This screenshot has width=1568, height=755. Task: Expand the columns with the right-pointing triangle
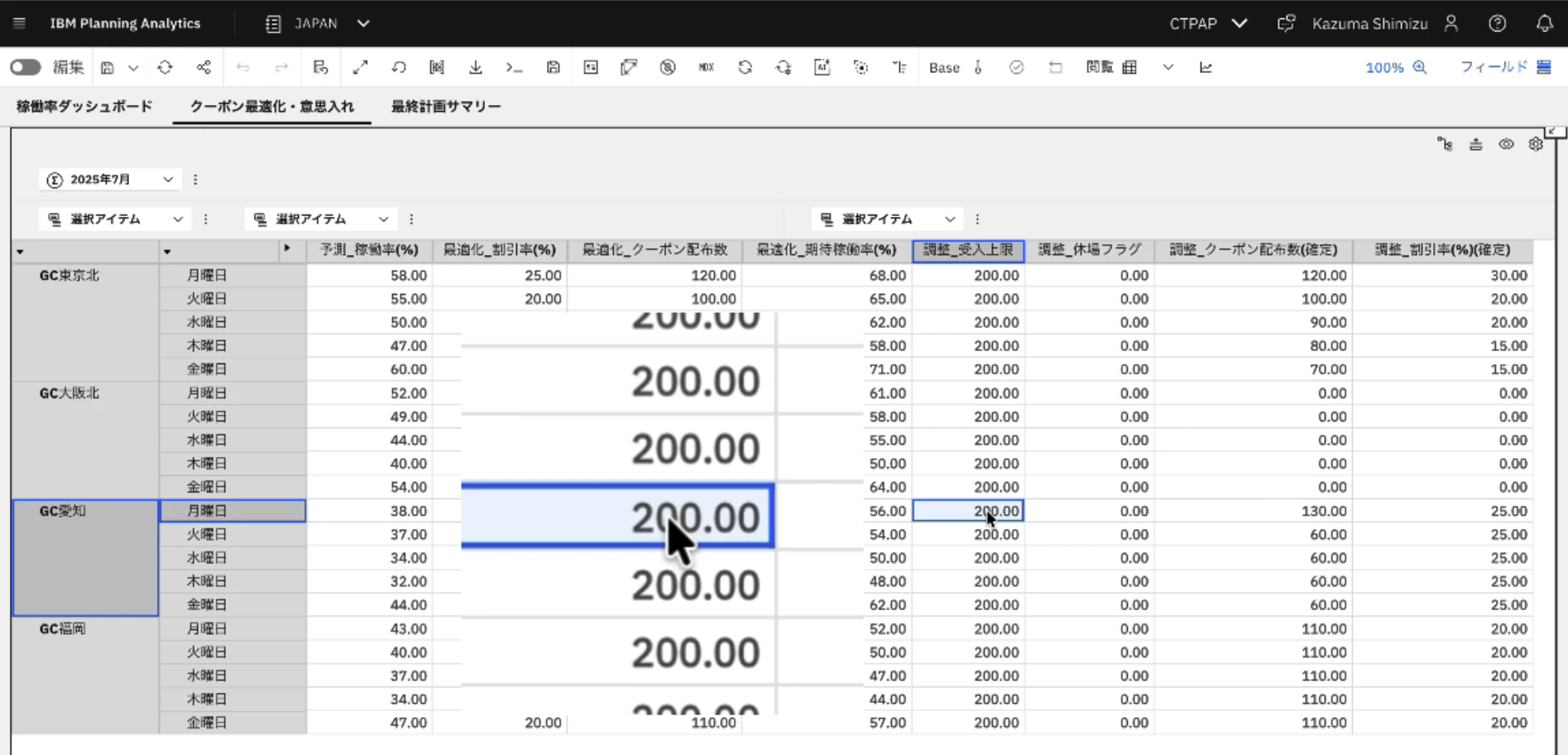click(287, 248)
